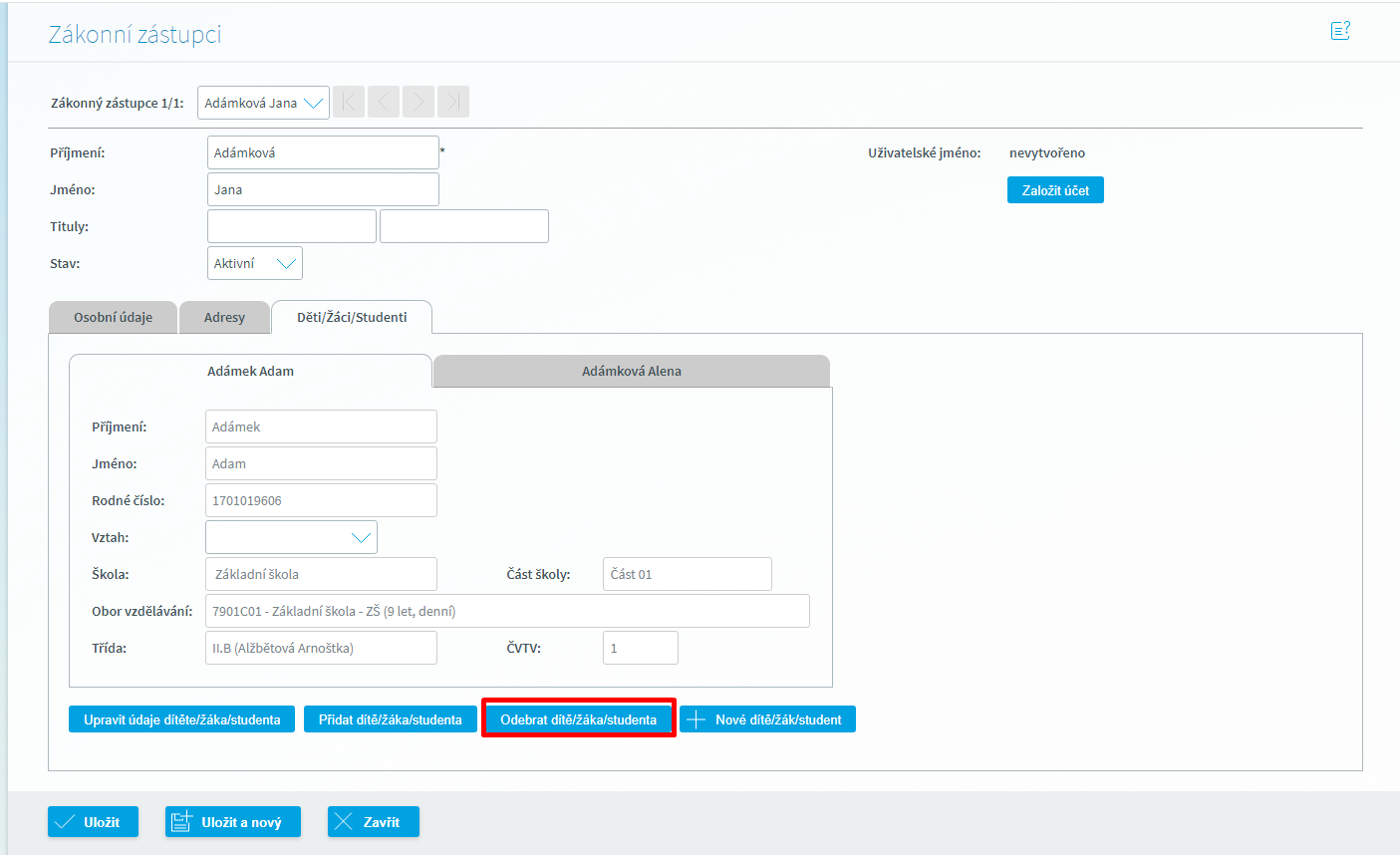Open the Vztah relationship dropdown

point(291,538)
